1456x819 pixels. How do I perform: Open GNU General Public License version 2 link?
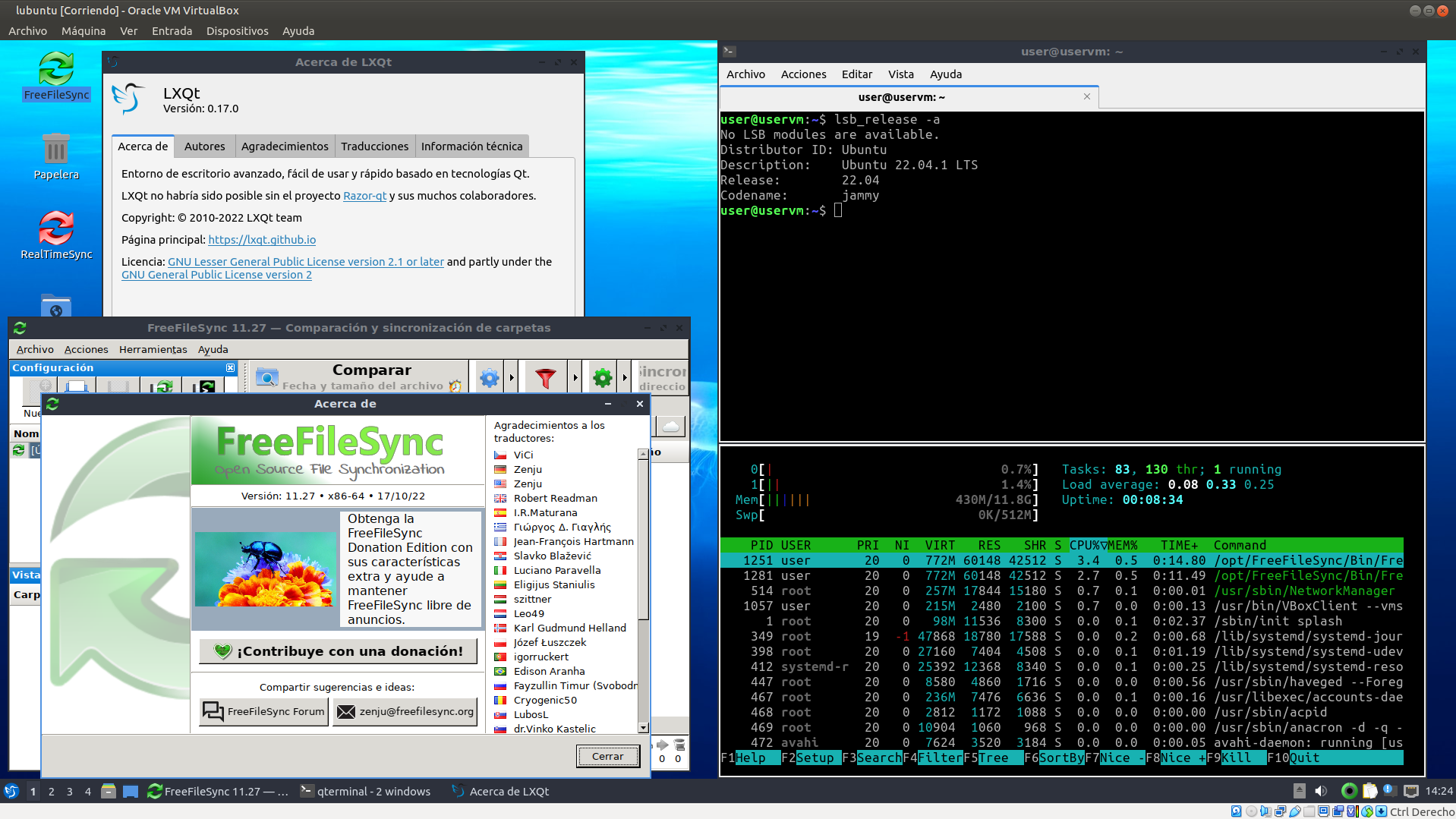coord(216,275)
